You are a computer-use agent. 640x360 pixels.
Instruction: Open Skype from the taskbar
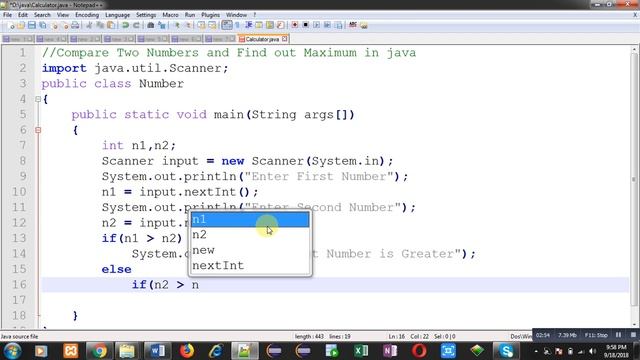point(506,351)
